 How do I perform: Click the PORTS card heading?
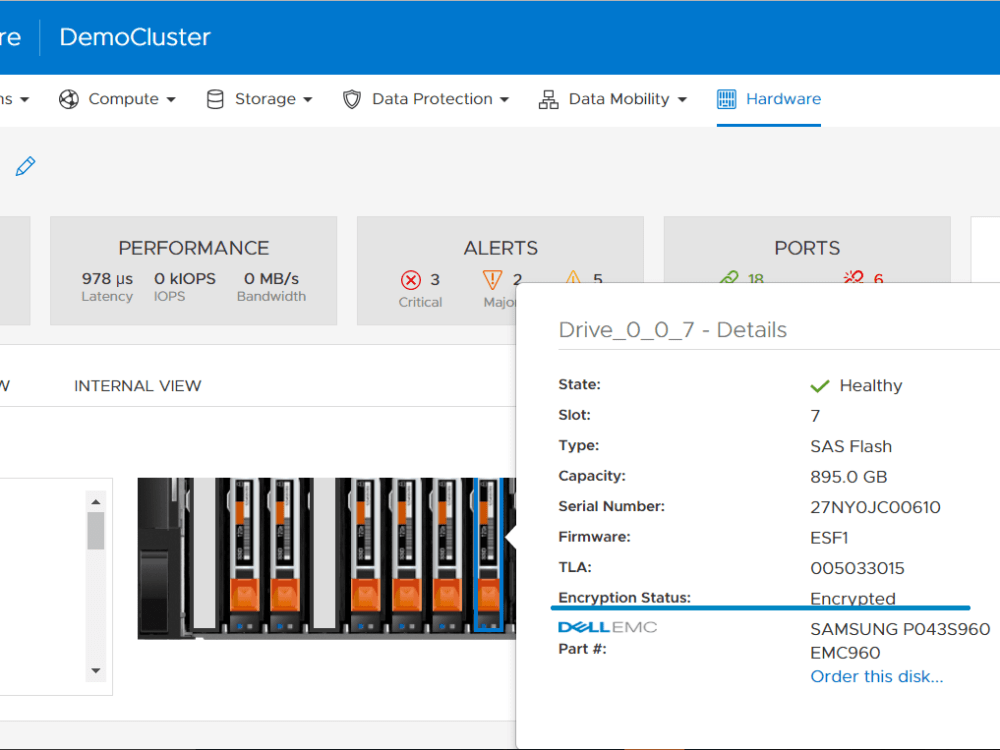pos(807,248)
